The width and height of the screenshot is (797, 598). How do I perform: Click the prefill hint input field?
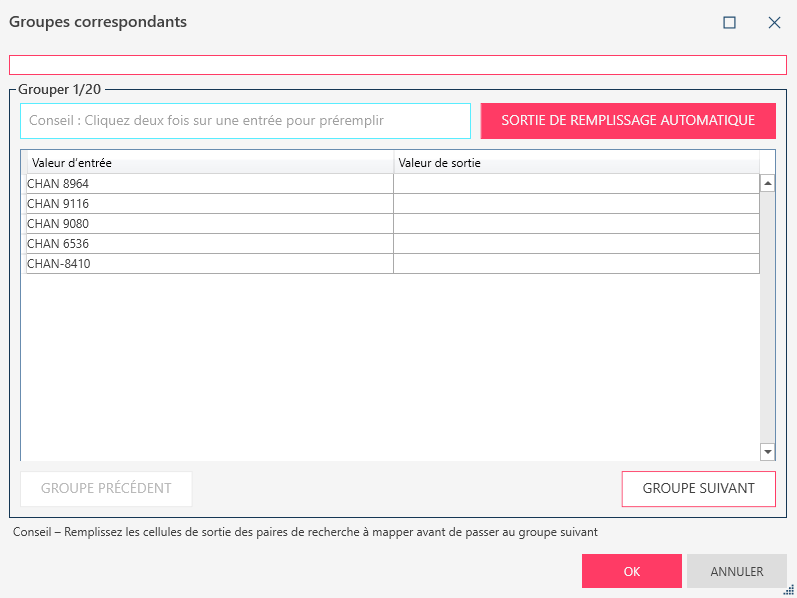tap(245, 121)
